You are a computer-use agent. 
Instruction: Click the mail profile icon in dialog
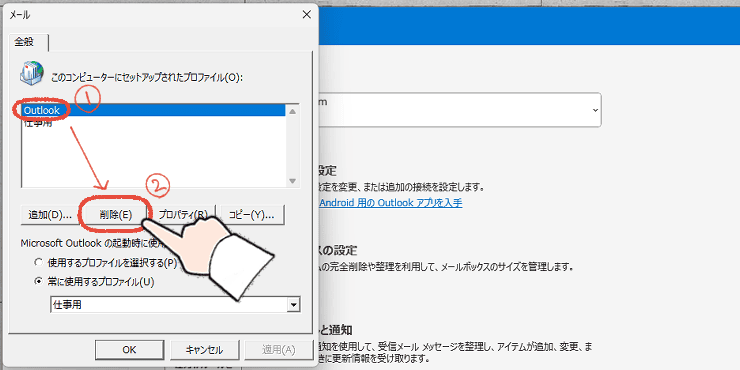pyautogui.click(x=32, y=74)
